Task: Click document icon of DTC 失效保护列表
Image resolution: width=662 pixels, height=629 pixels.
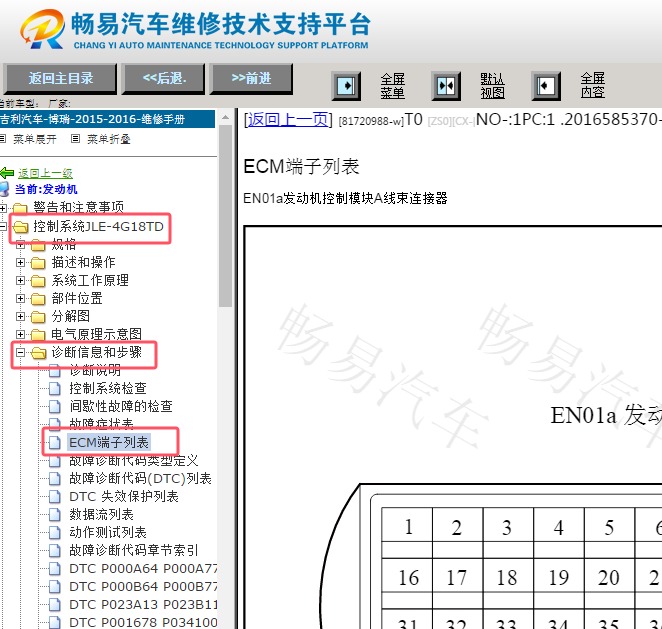Action: (54, 496)
